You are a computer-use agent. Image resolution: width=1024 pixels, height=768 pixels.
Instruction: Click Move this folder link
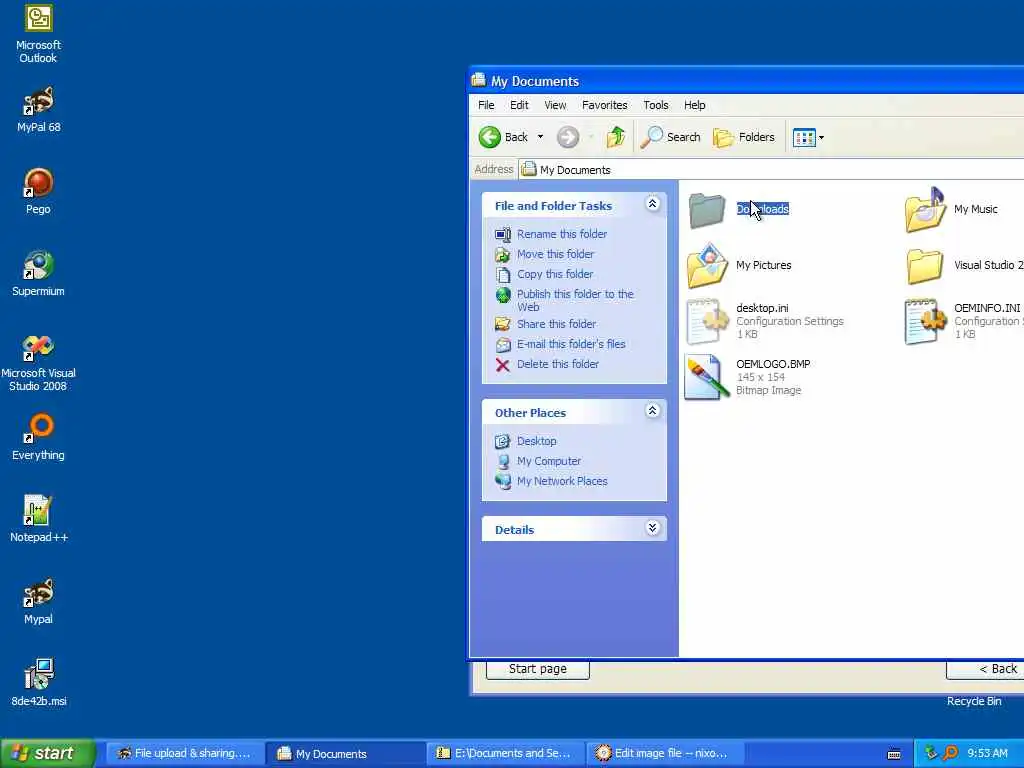(555, 254)
